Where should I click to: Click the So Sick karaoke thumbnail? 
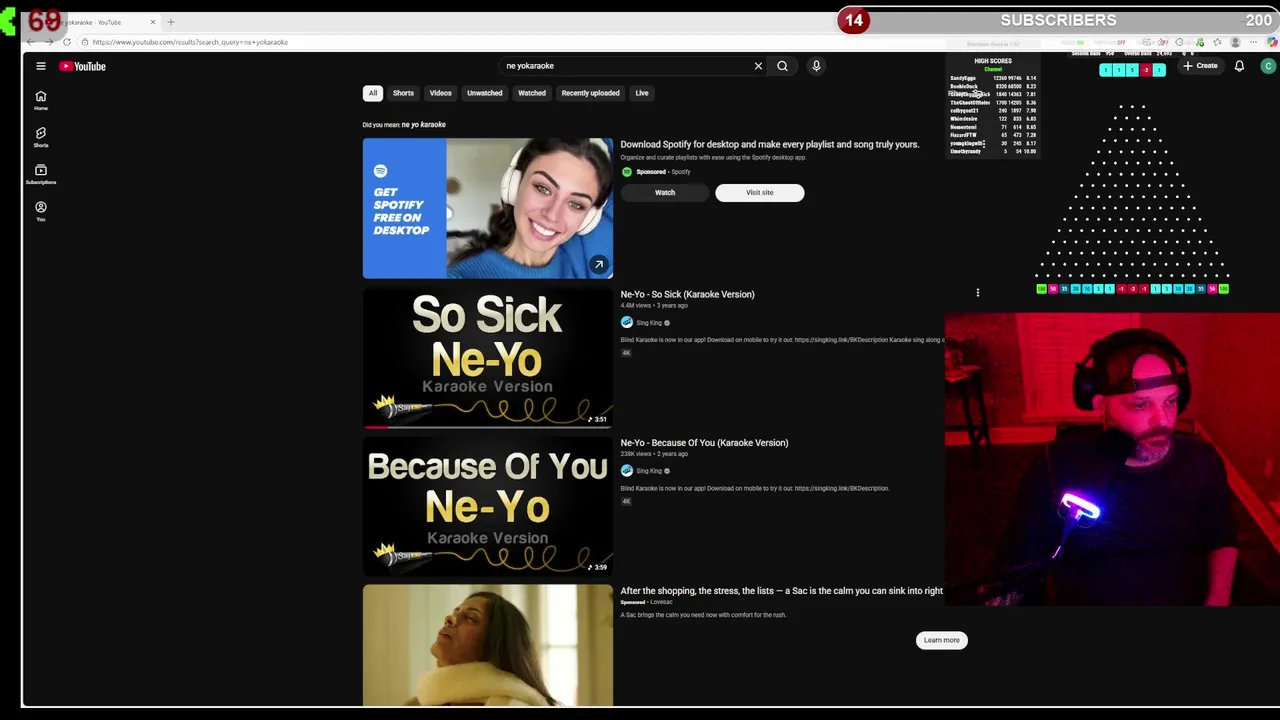[487, 357]
